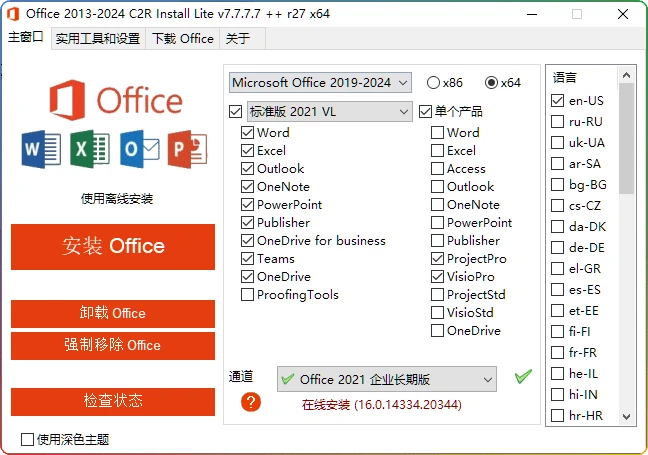
Task: Check the ru-RU language checkbox
Action: click(x=557, y=121)
